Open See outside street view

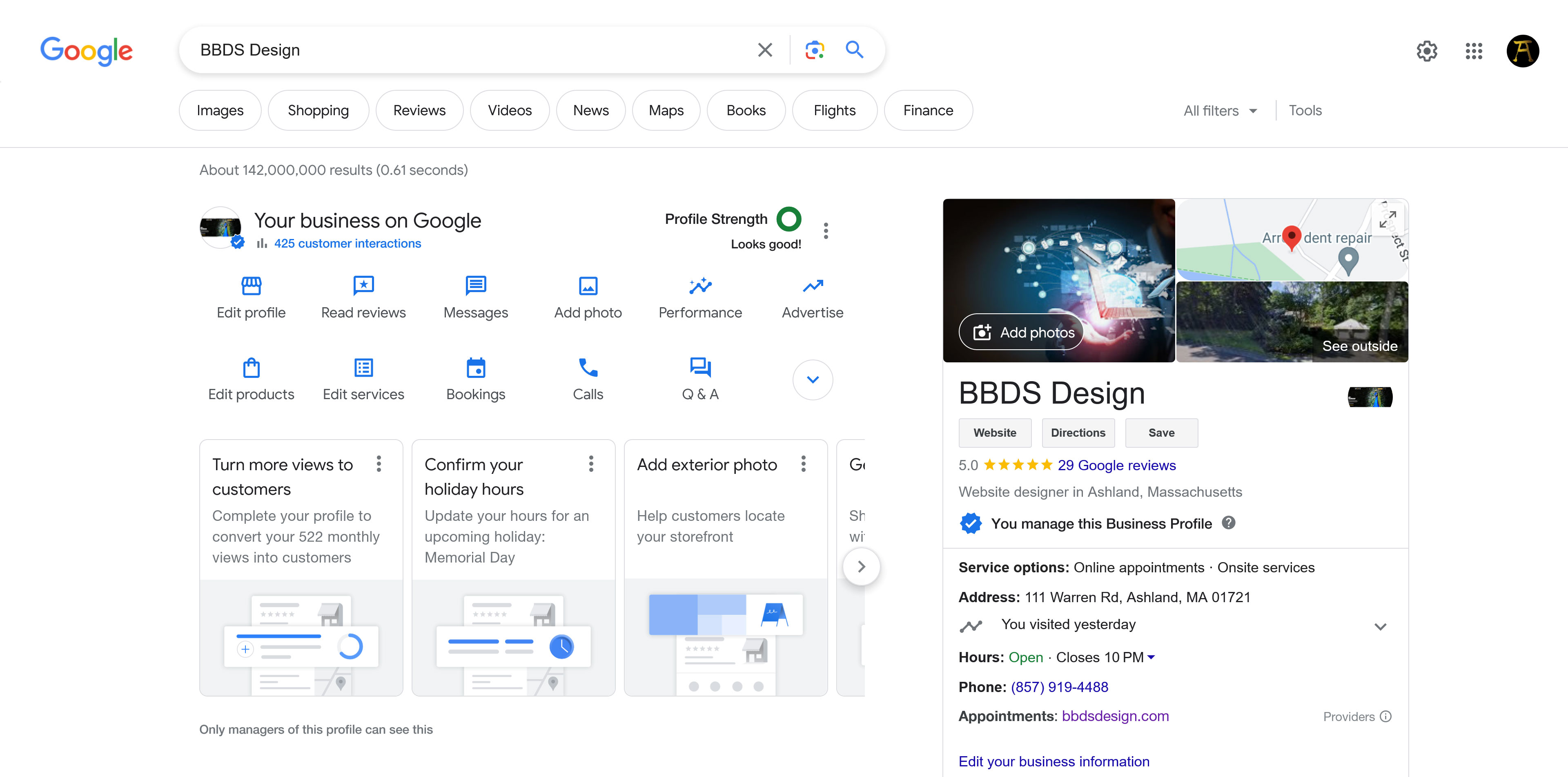tap(1292, 322)
